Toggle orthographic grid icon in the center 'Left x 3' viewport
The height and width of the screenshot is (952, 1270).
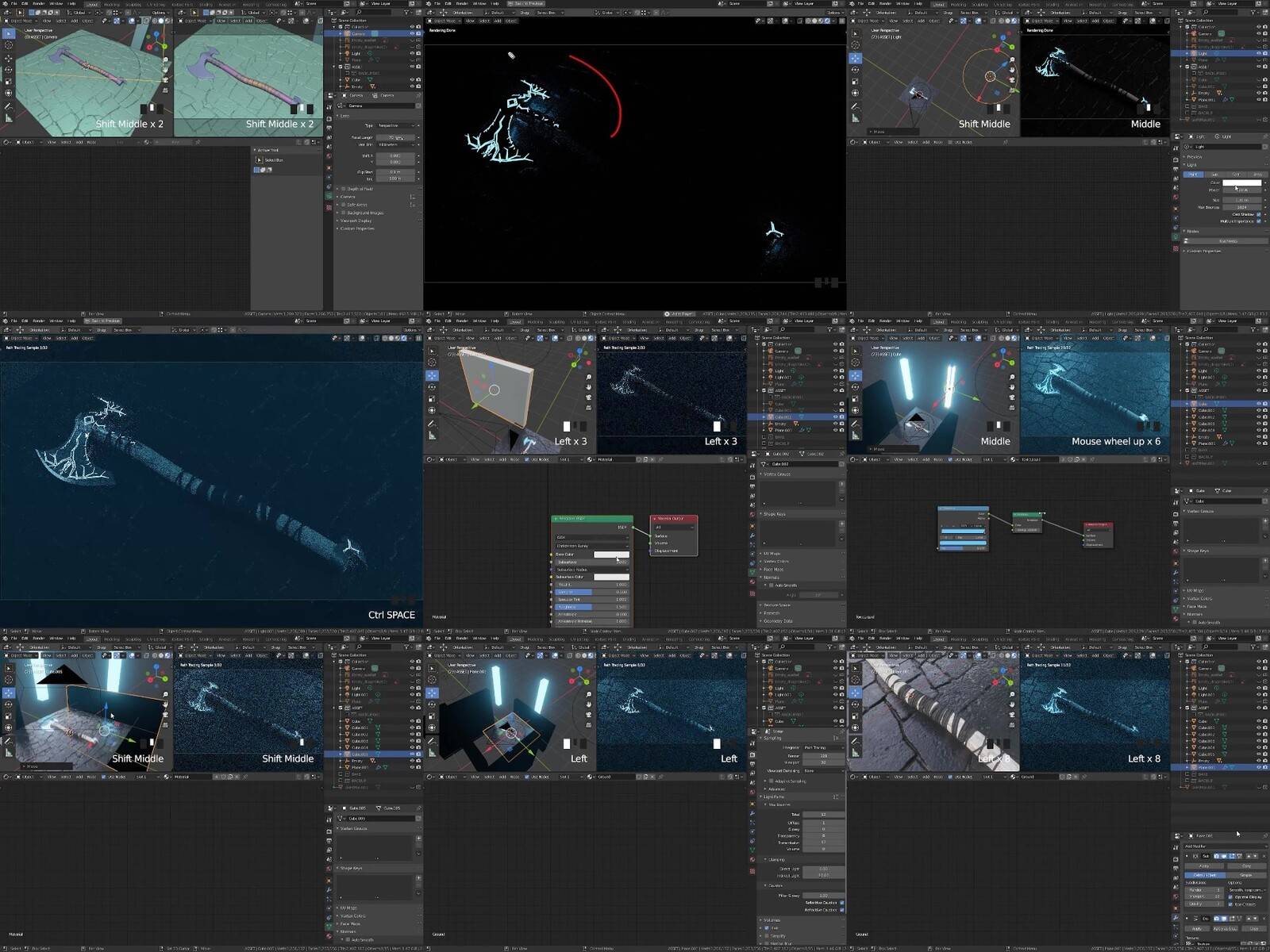tap(589, 409)
